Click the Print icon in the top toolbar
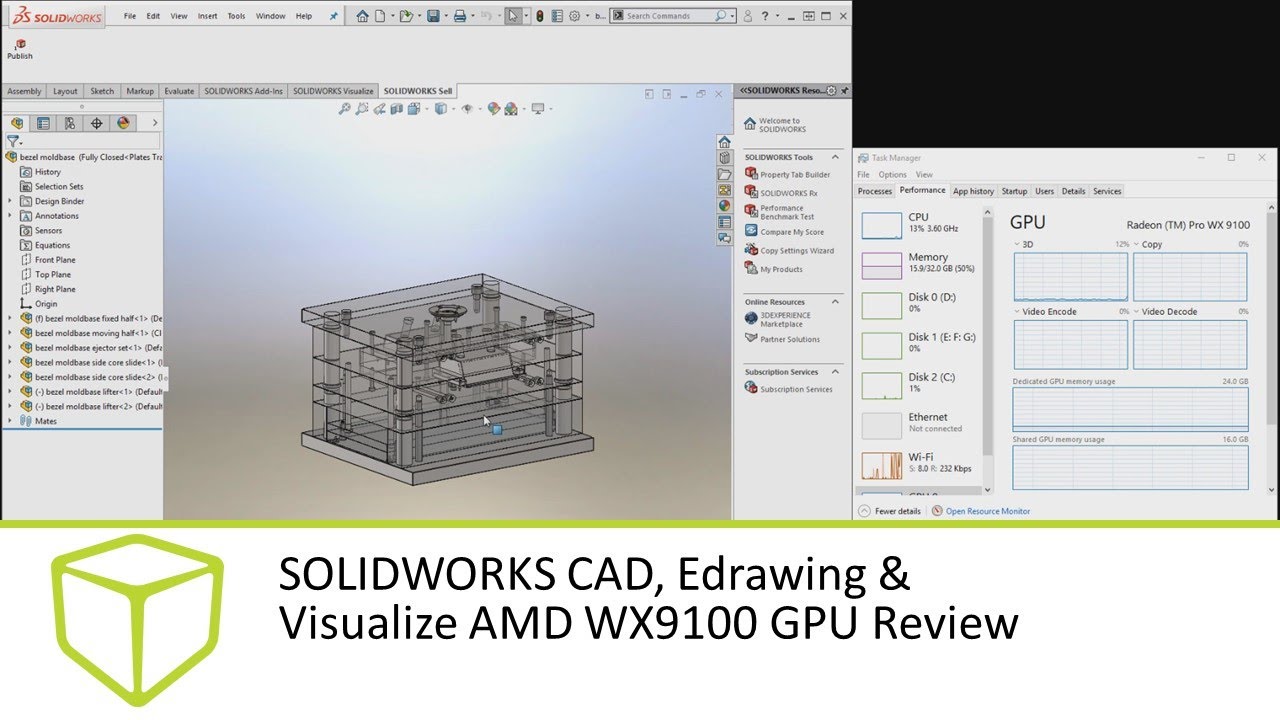 point(460,16)
